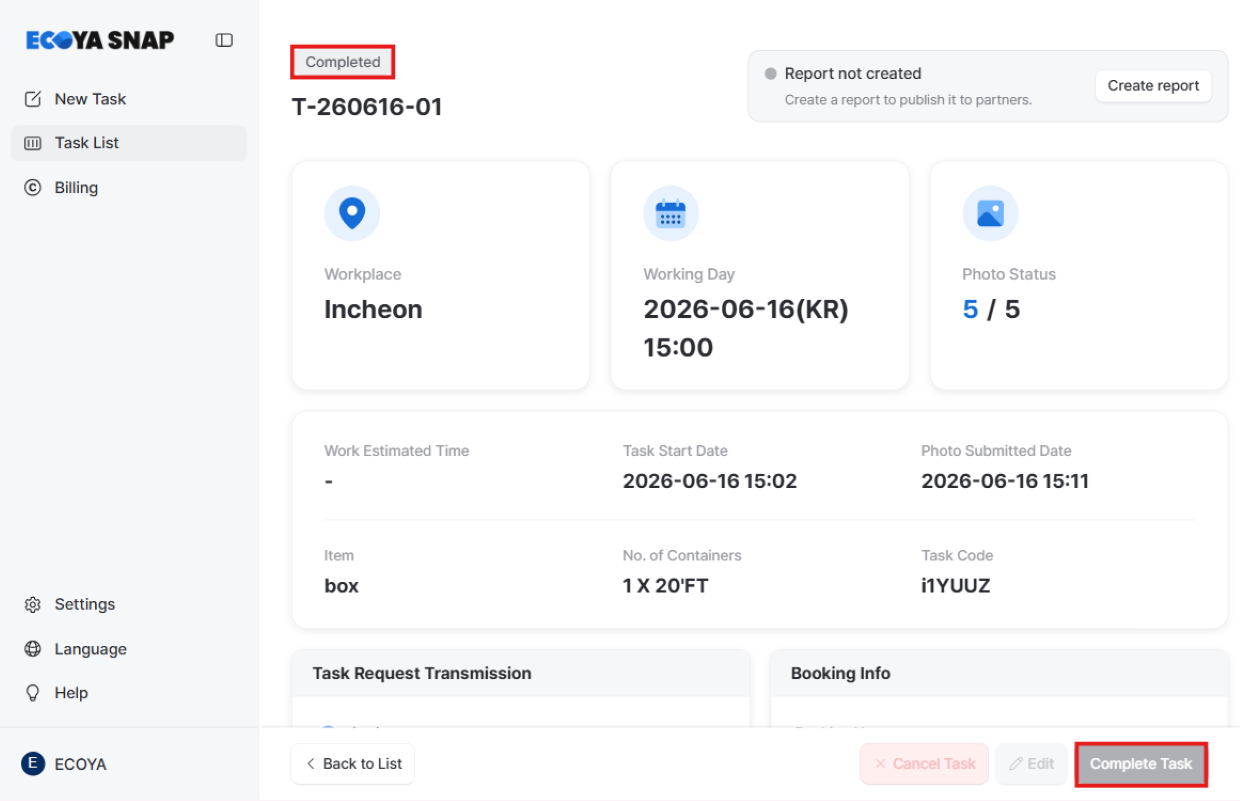Open the Billing menu item
The height and width of the screenshot is (801, 1240).
128,187
